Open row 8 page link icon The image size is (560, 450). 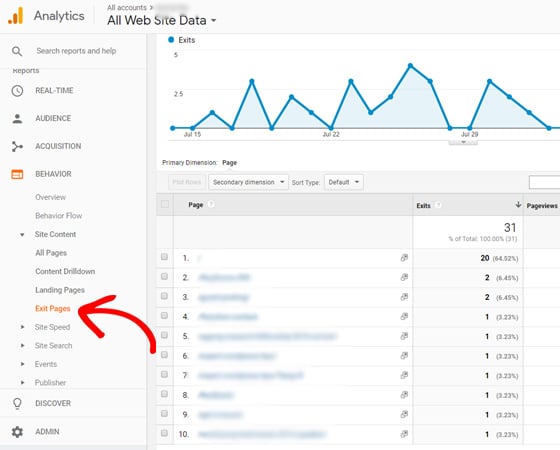tap(404, 395)
